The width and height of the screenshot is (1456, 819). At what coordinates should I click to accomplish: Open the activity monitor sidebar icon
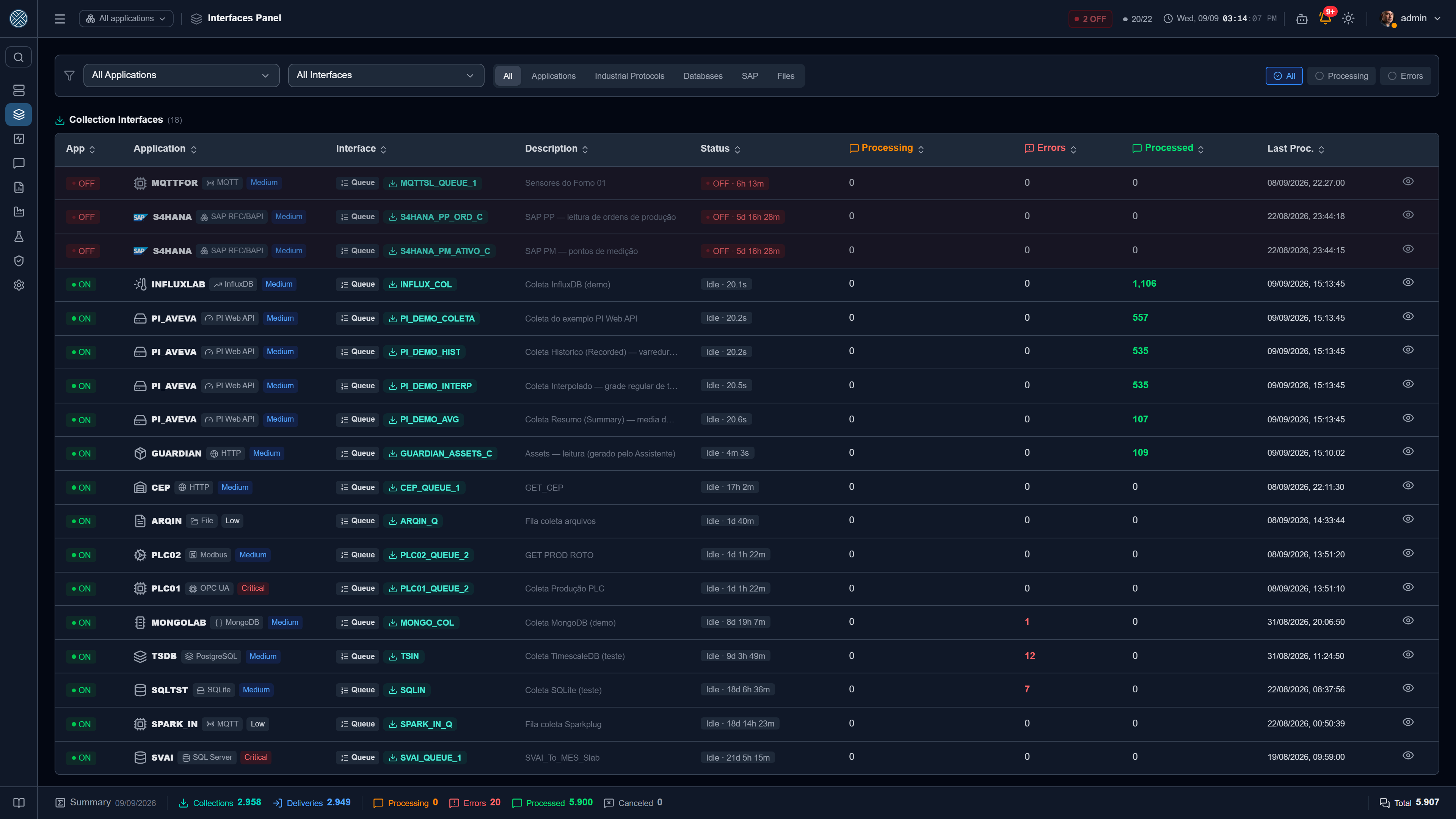point(19,139)
